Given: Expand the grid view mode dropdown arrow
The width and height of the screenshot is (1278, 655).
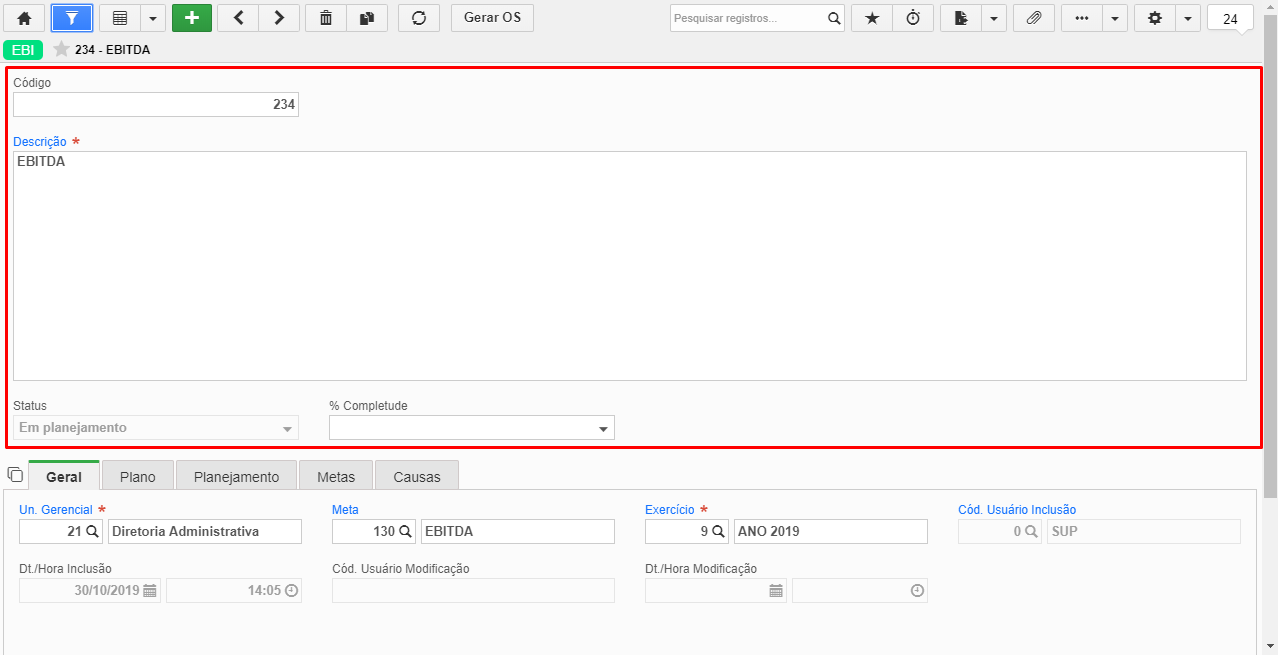Looking at the screenshot, I should click(x=153, y=18).
